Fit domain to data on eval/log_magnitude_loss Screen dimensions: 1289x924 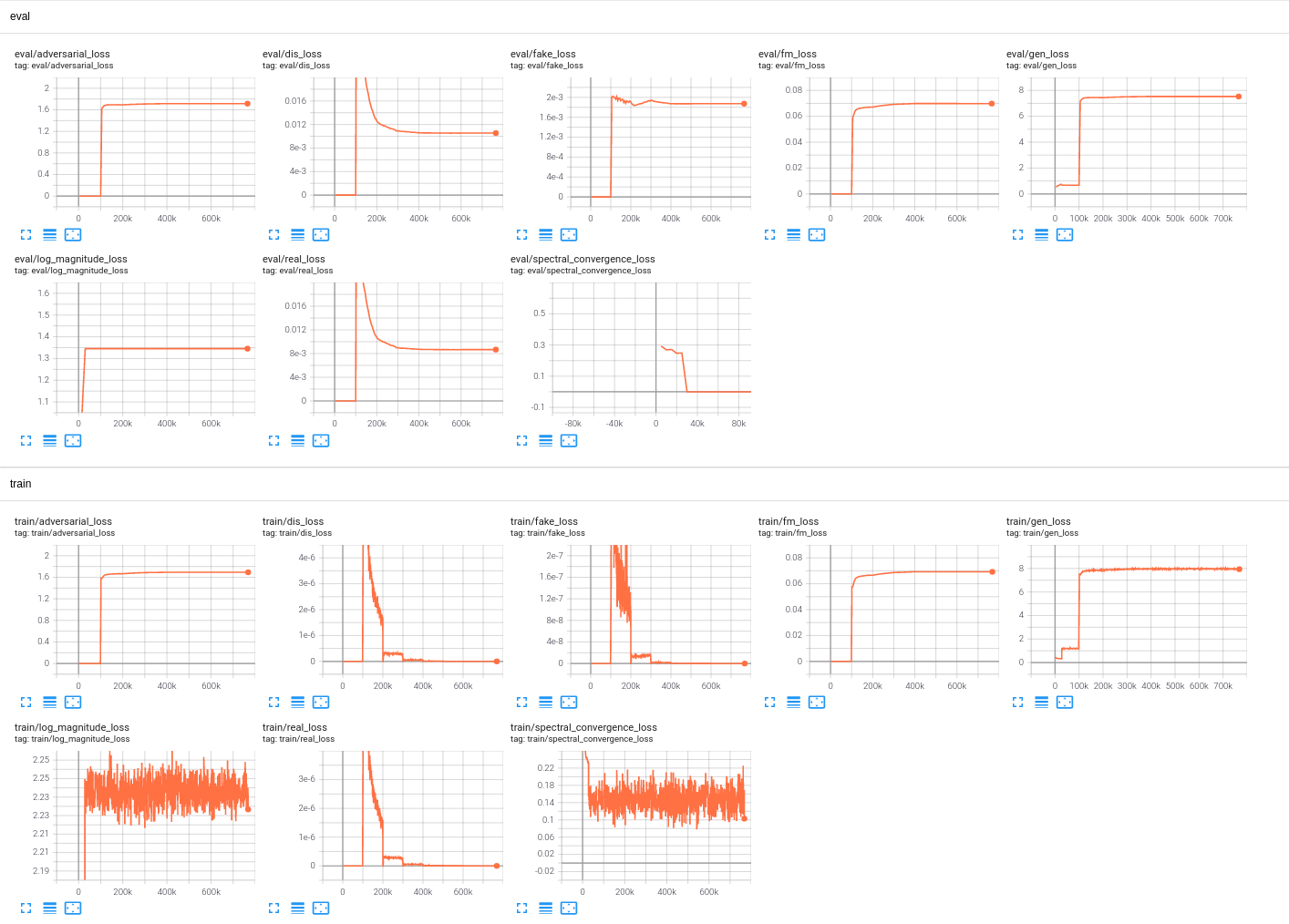[x=73, y=441]
